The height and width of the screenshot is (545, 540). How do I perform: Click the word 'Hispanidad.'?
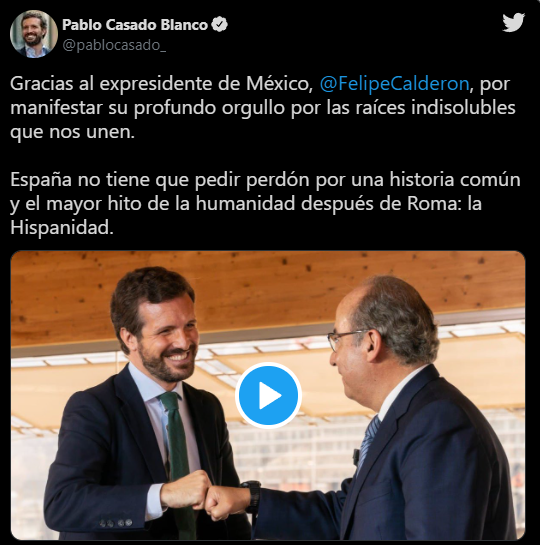(62, 228)
